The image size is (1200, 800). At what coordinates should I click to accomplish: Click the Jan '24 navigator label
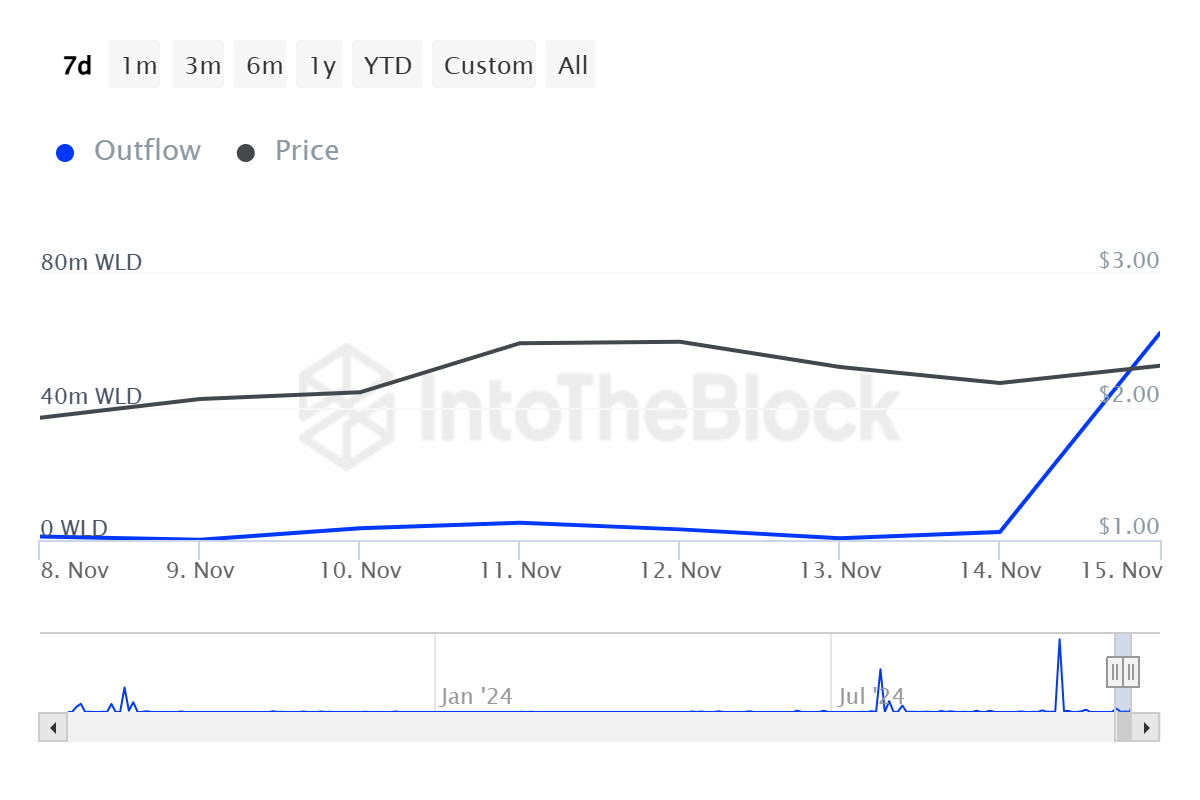475,696
